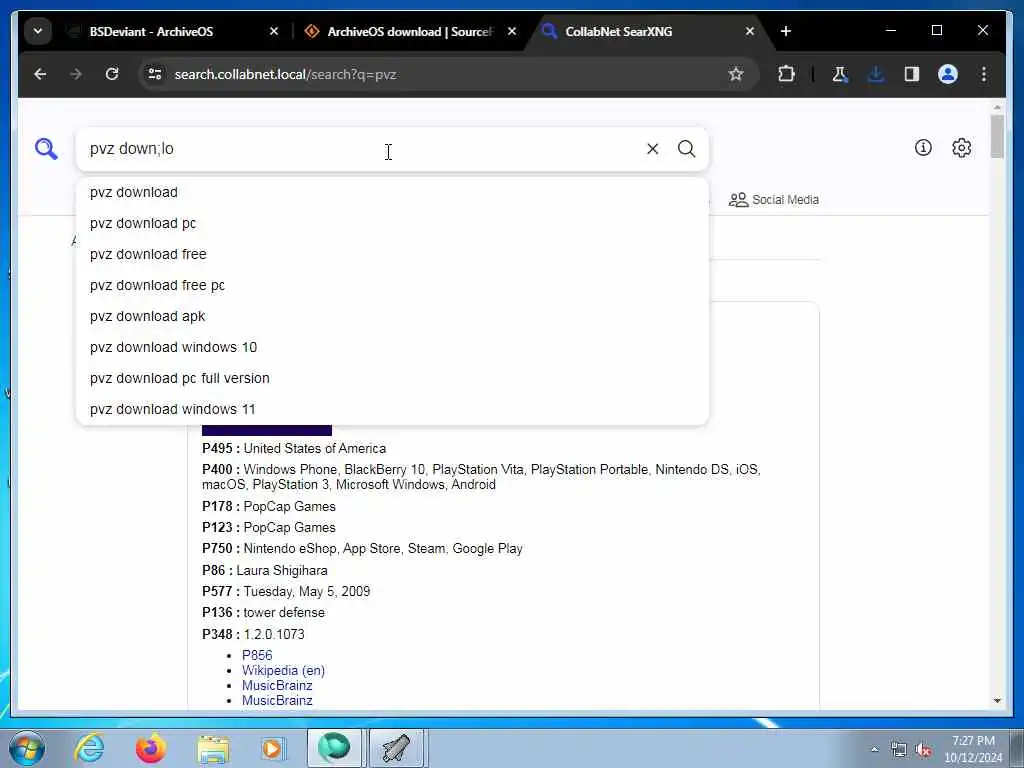Show hidden system tray icons
This screenshot has width=1024, height=768.
pyautogui.click(x=874, y=750)
